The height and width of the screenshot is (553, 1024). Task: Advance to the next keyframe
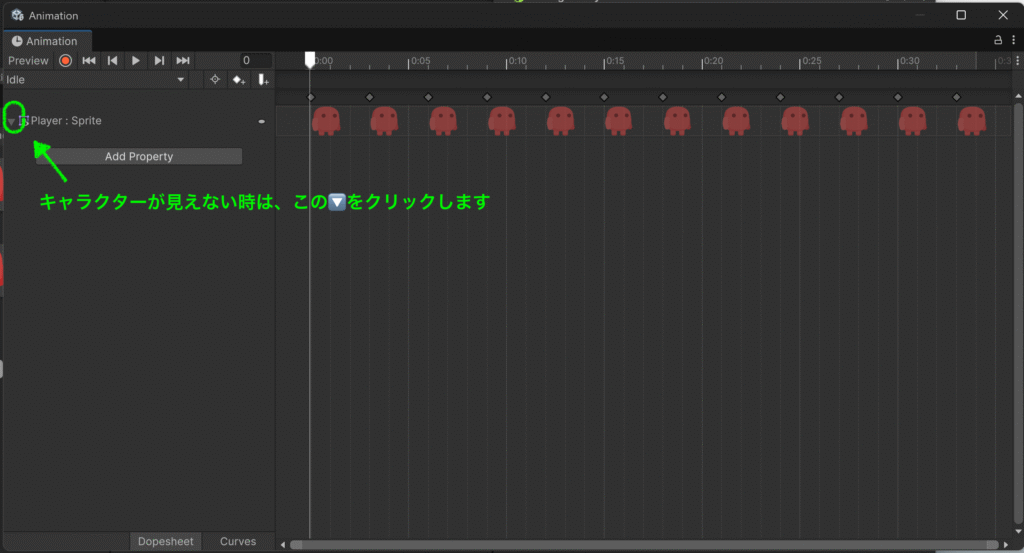click(x=159, y=61)
